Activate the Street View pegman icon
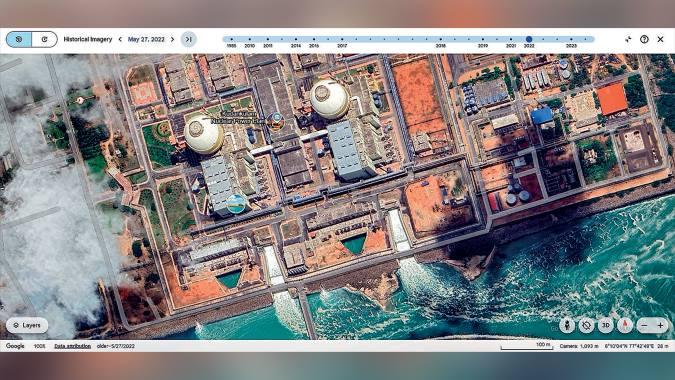The height and width of the screenshot is (380, 675). point(567,325)
